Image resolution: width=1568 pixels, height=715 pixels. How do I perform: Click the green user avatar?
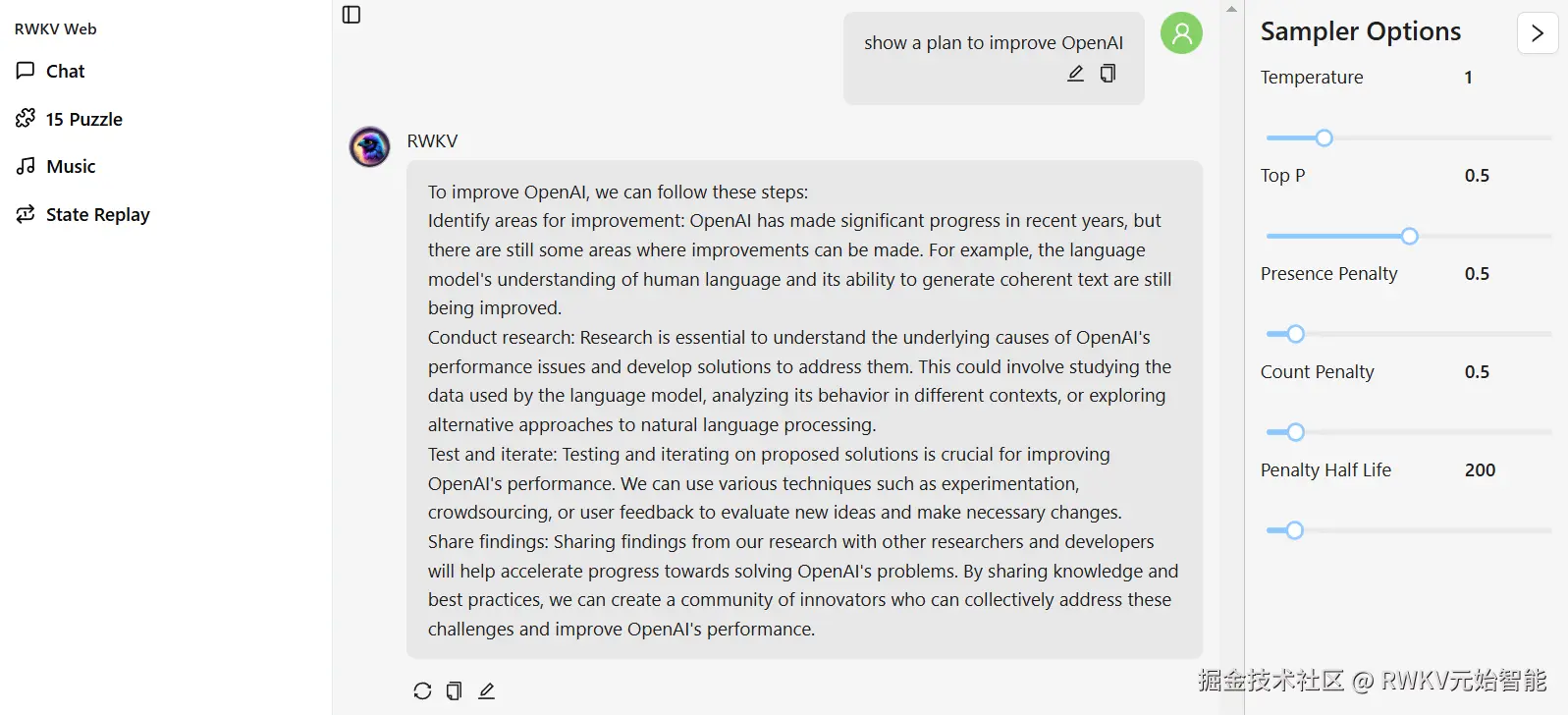click(1181, 32)
